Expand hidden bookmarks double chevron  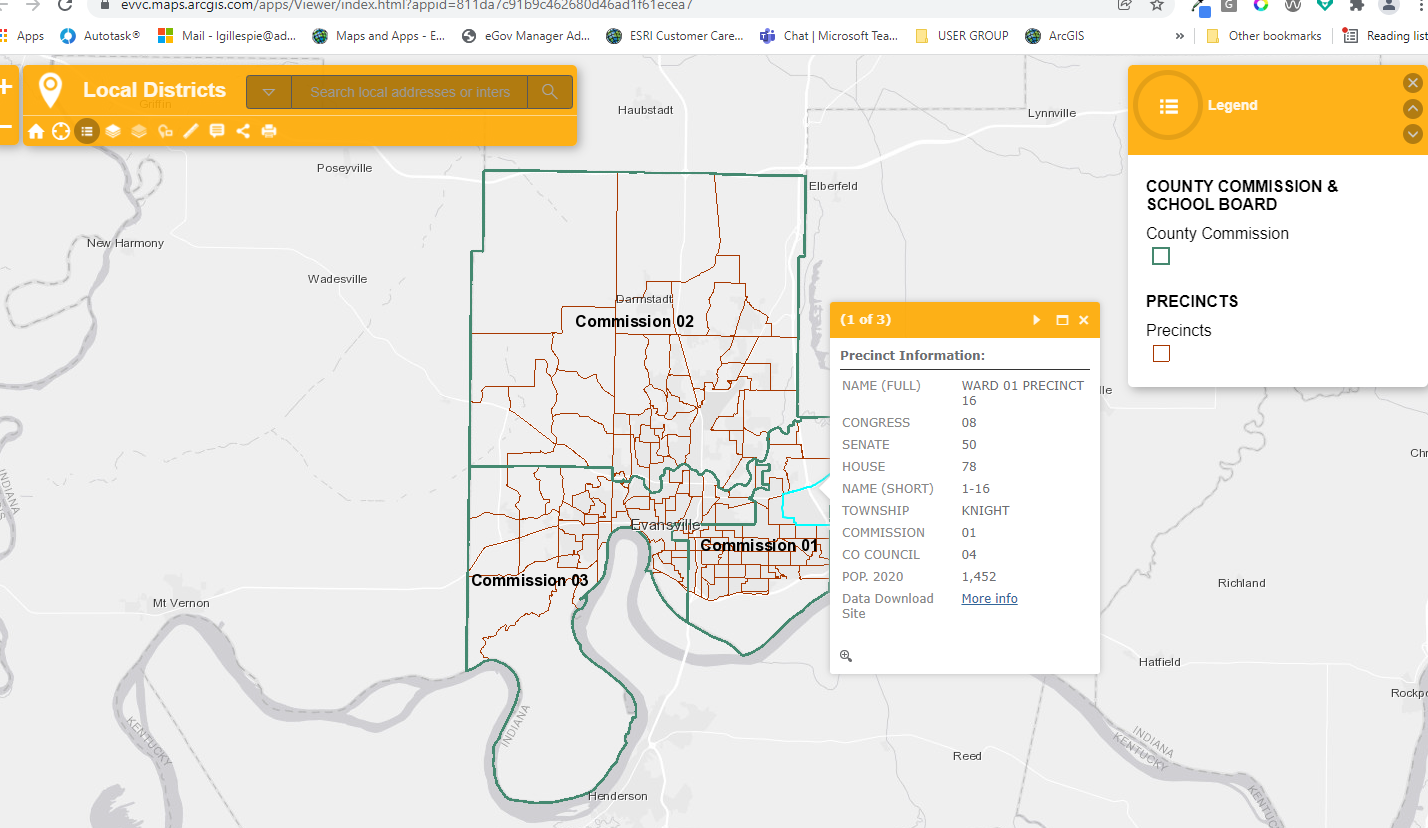click(x=1180, y=36)
